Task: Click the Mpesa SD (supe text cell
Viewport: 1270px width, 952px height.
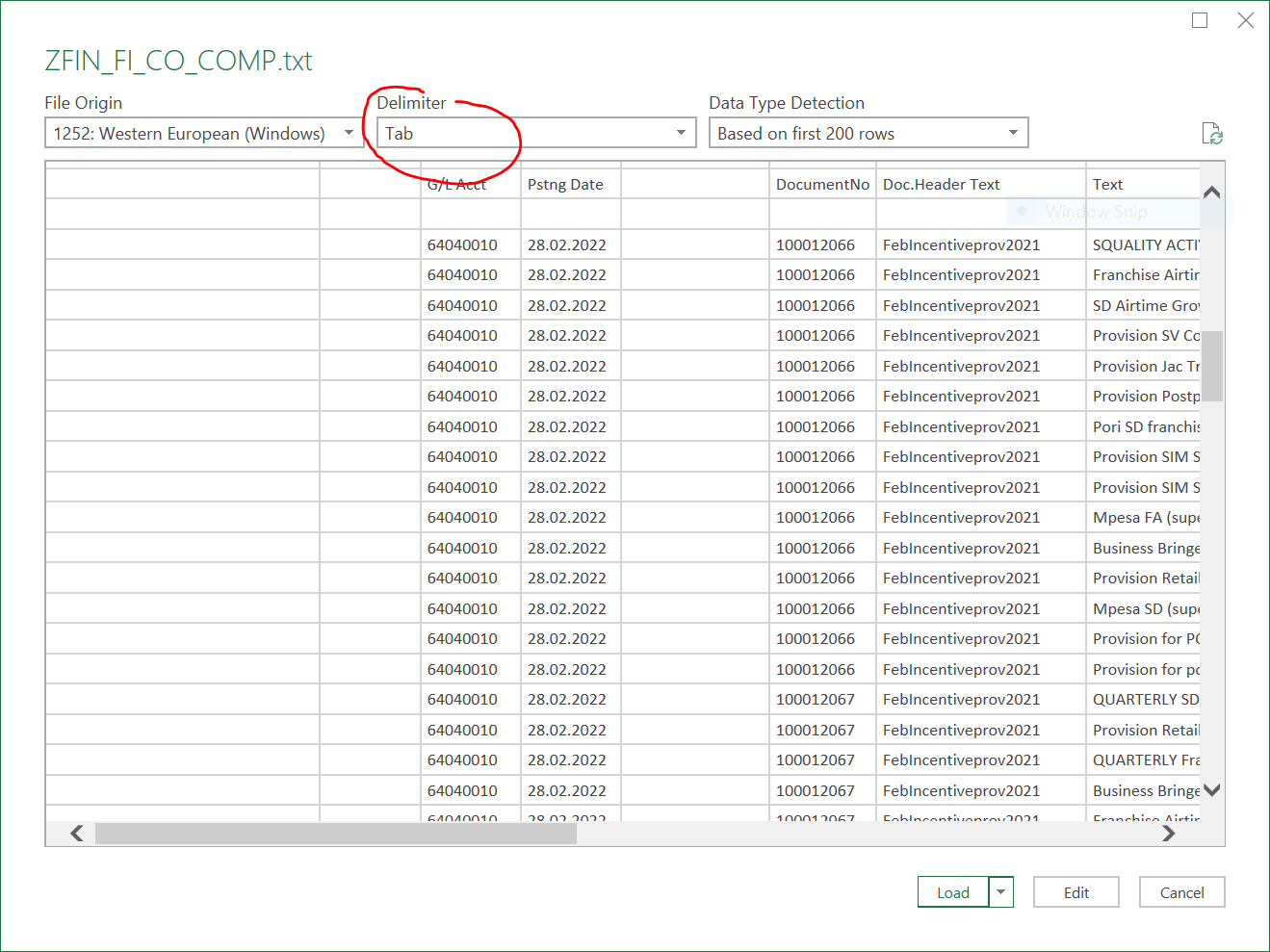Action: 1143,608
